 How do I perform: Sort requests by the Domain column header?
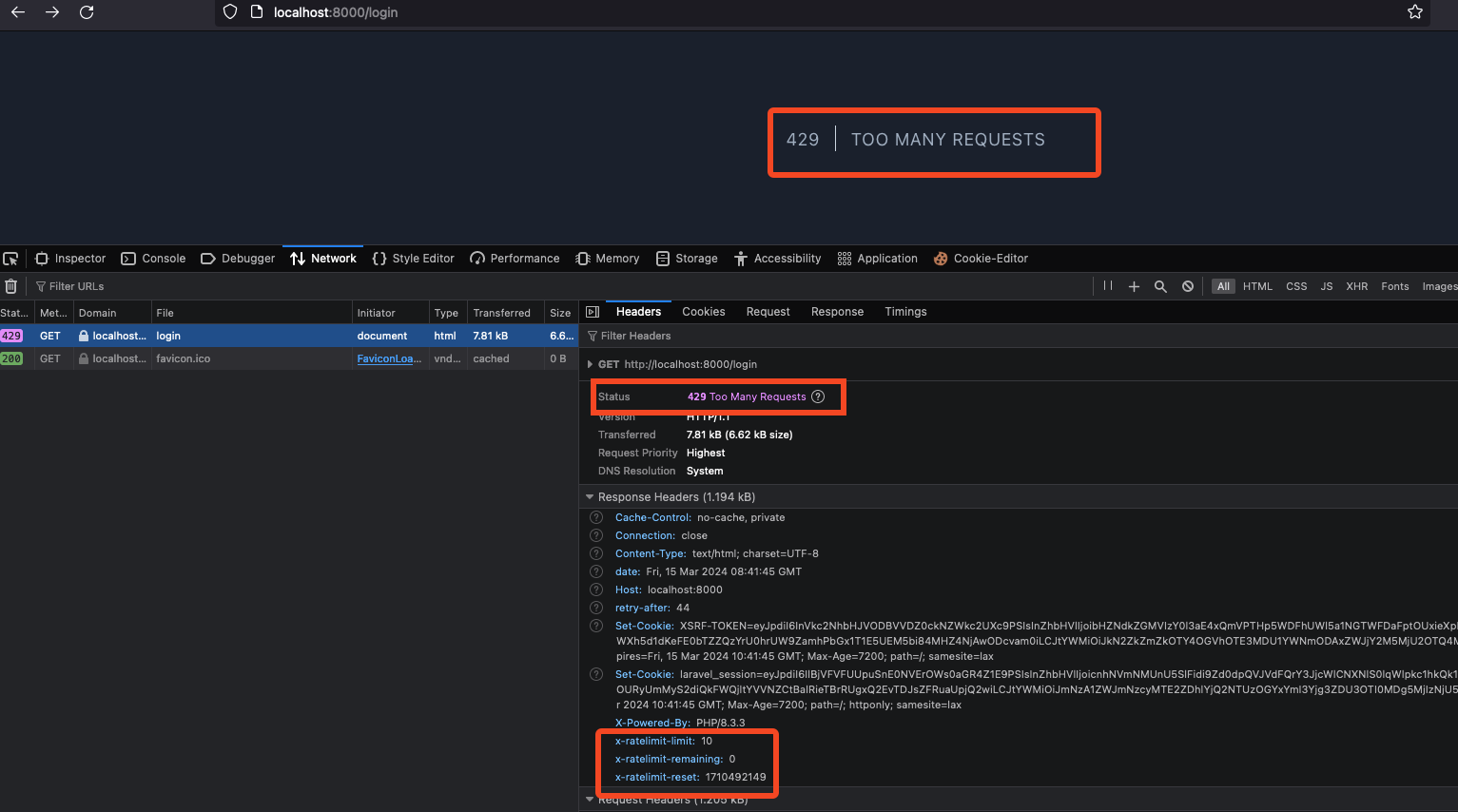(x=112, y=313)
